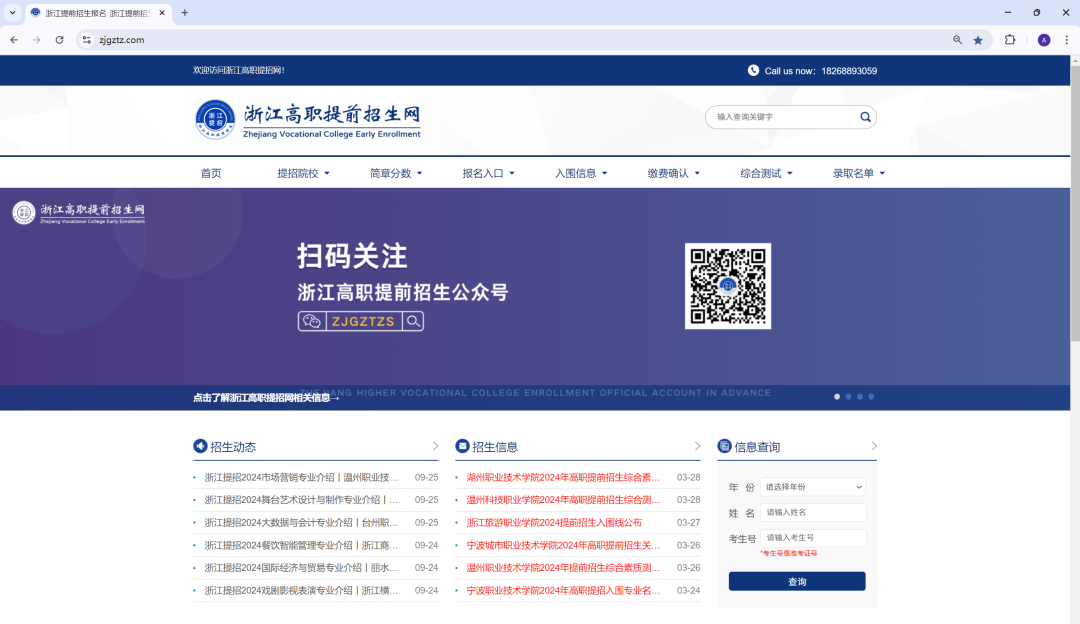This screenshot has height=624, width=1080.
Task: Select the fourth banner carousel dot
Action: [x=871, y=397]
